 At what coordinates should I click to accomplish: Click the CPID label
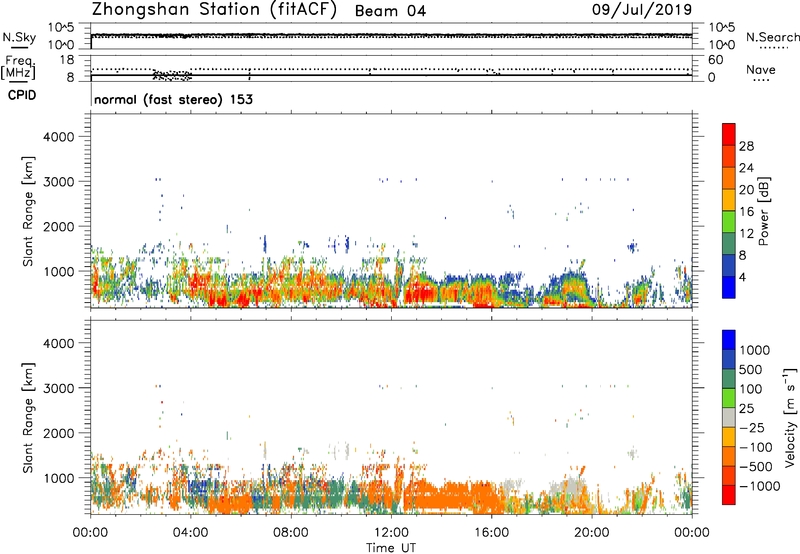pyautogui.click(x=22, y=95)
